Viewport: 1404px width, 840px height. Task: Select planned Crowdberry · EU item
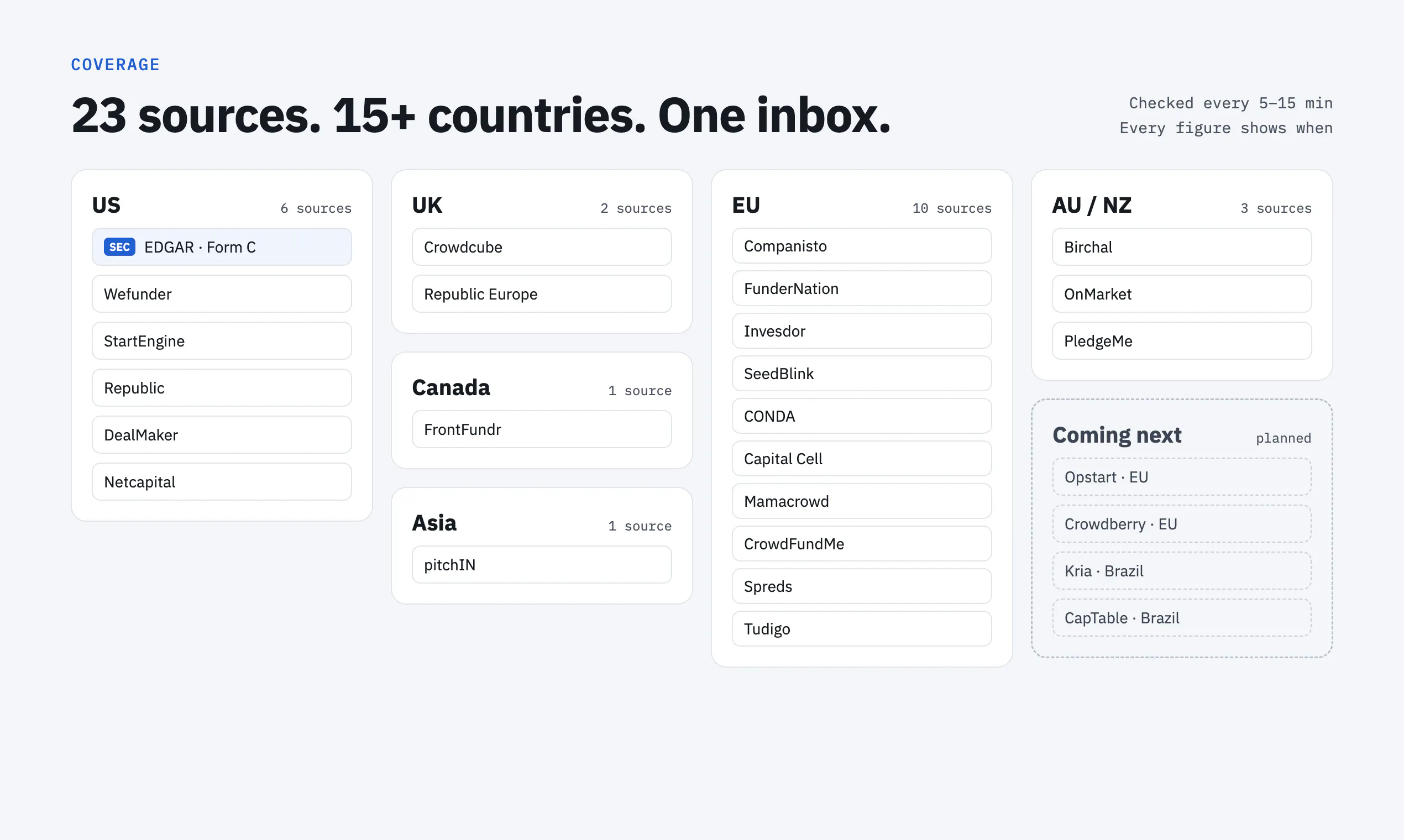(x=1181, y=523)
